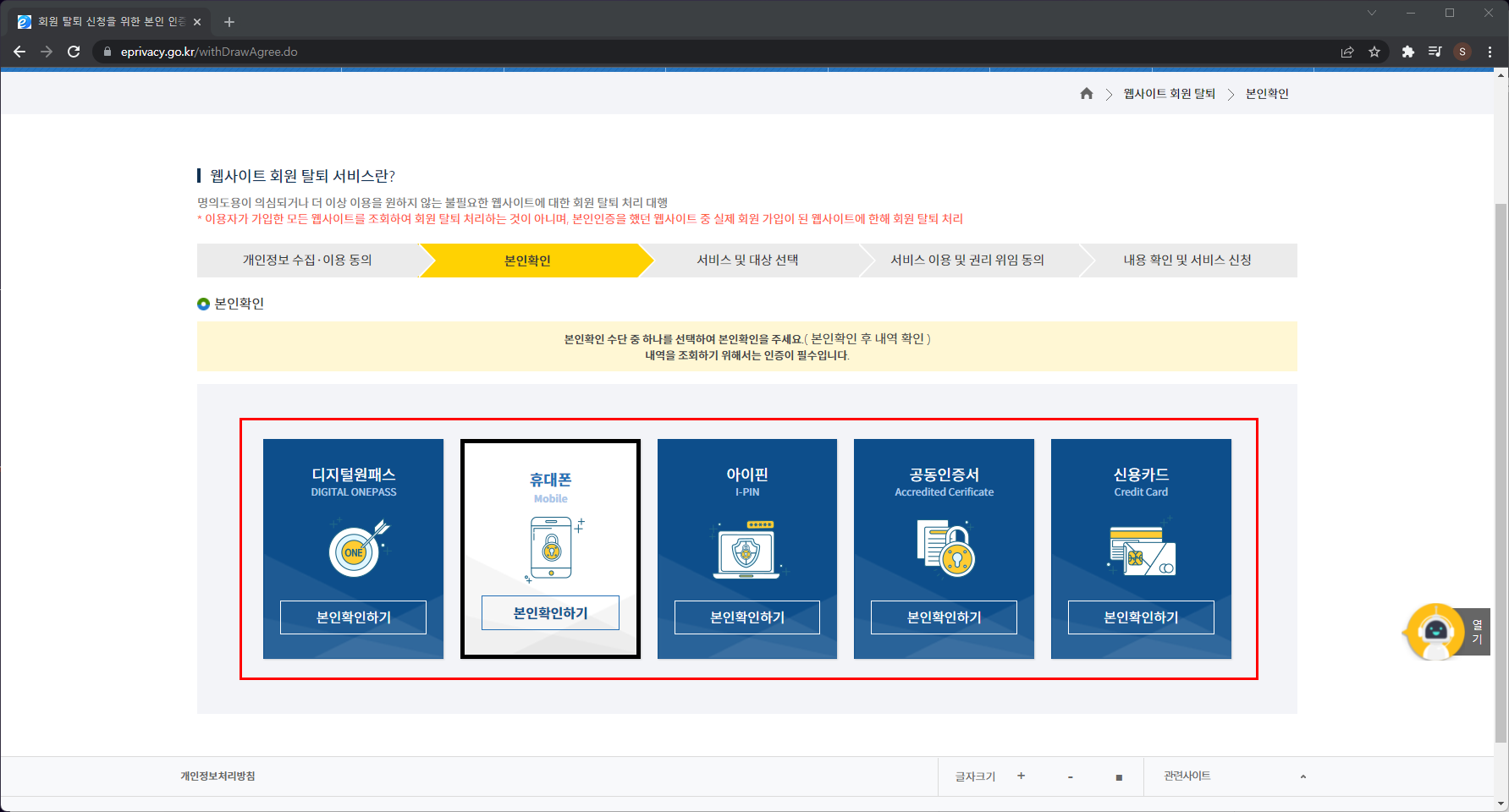Screen dimensions: 1509x812
Task: Click the 글자크기 label
Action: [x=975, y=776]
